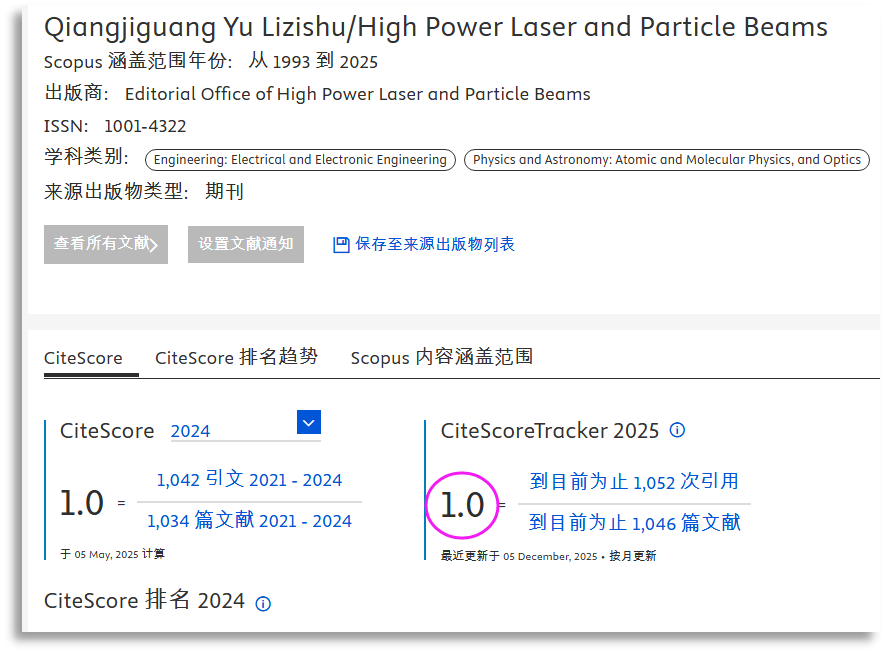Image resolution: width=887 pixels, height=653 pixels.
Task: Click the ISSN number 1001-4322
Action: point(145,126)
